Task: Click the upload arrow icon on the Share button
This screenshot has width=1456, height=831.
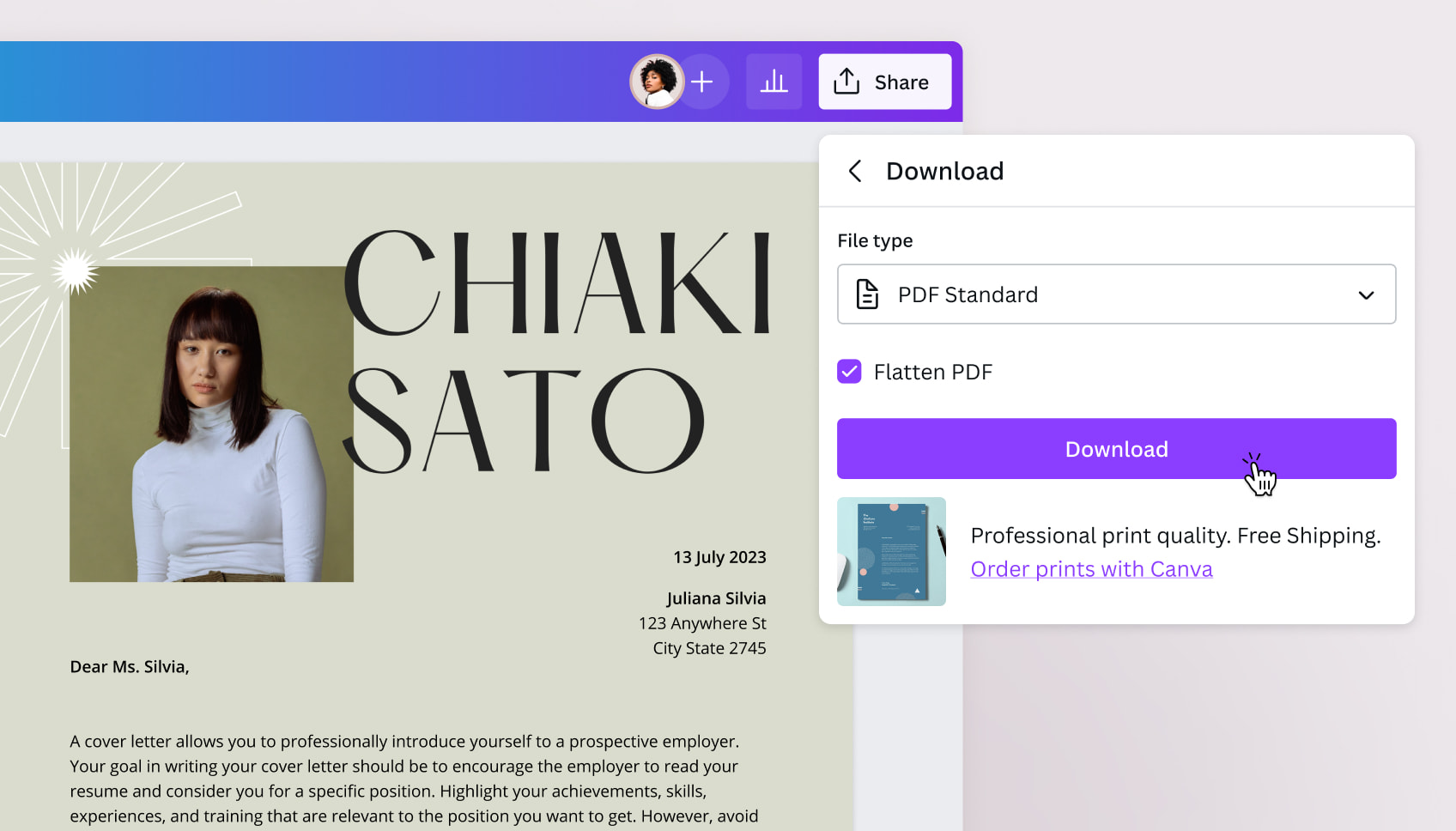Action: click(x=846, y=81)
